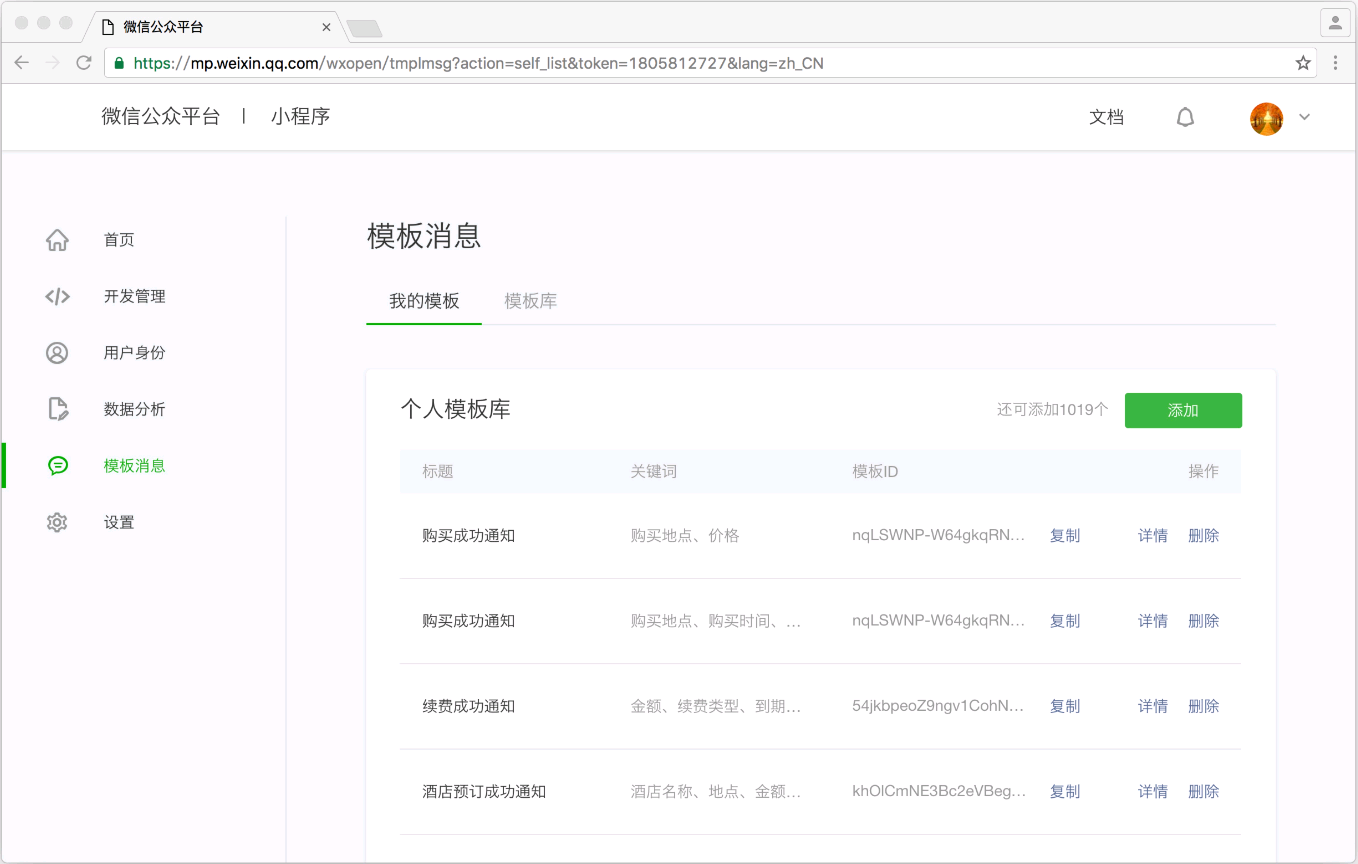Open the 文档 link in header

click(1106, 117)
